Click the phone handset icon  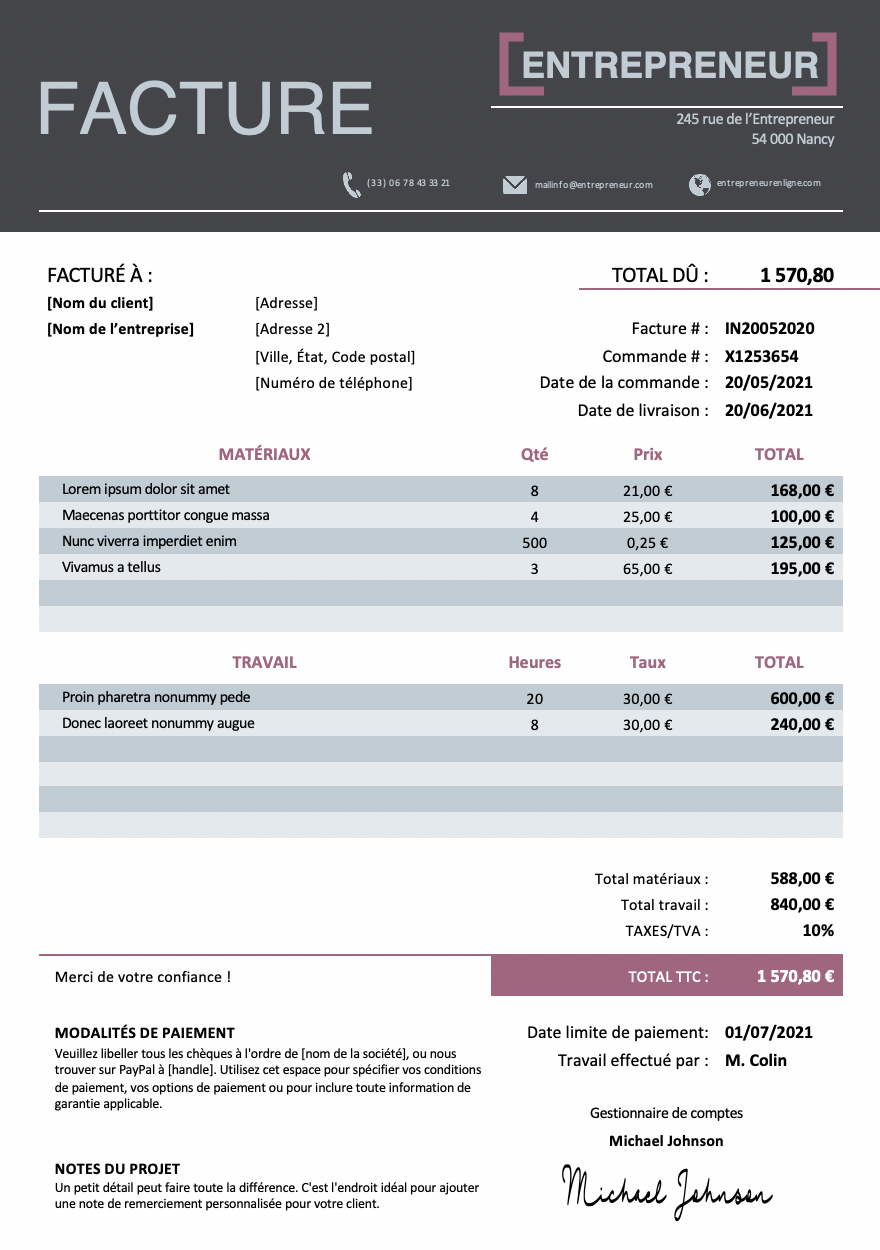(352, 185)
